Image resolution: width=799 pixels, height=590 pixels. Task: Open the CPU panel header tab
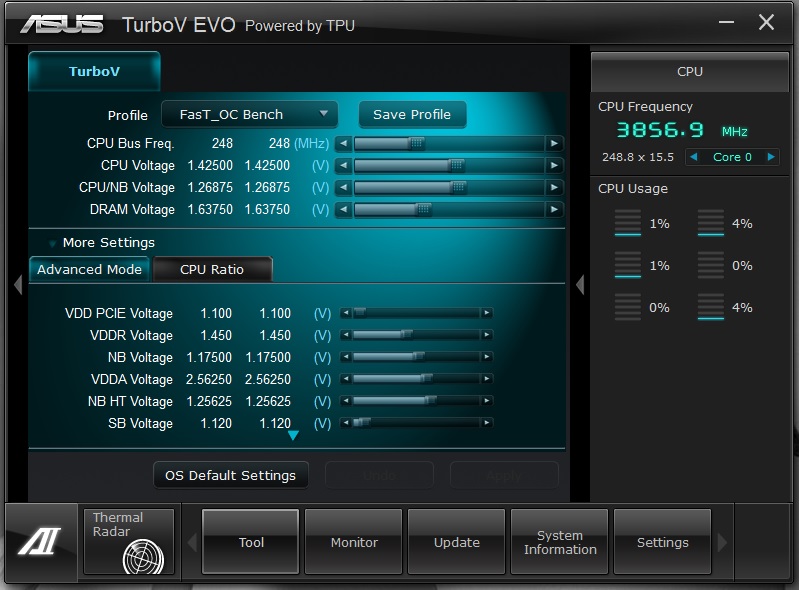coord(690,71)
